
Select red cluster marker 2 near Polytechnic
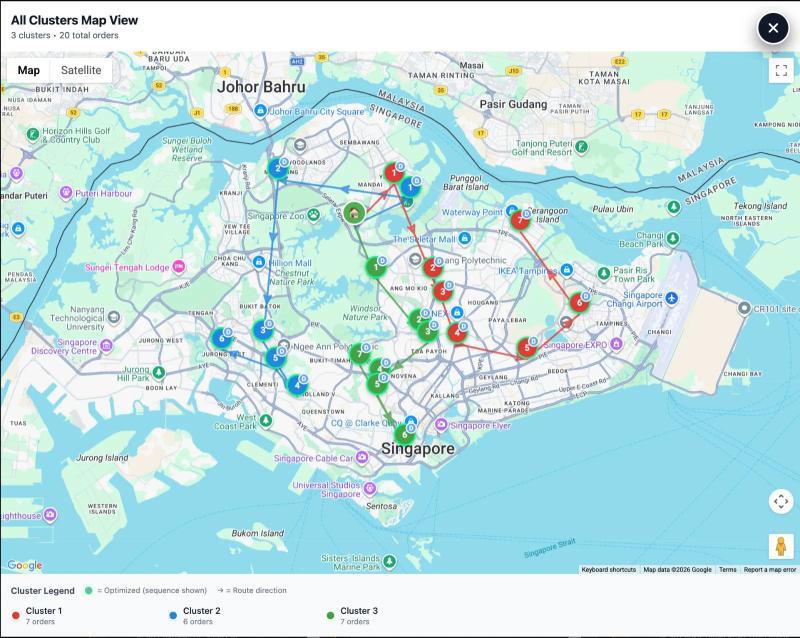click(433, 267)
